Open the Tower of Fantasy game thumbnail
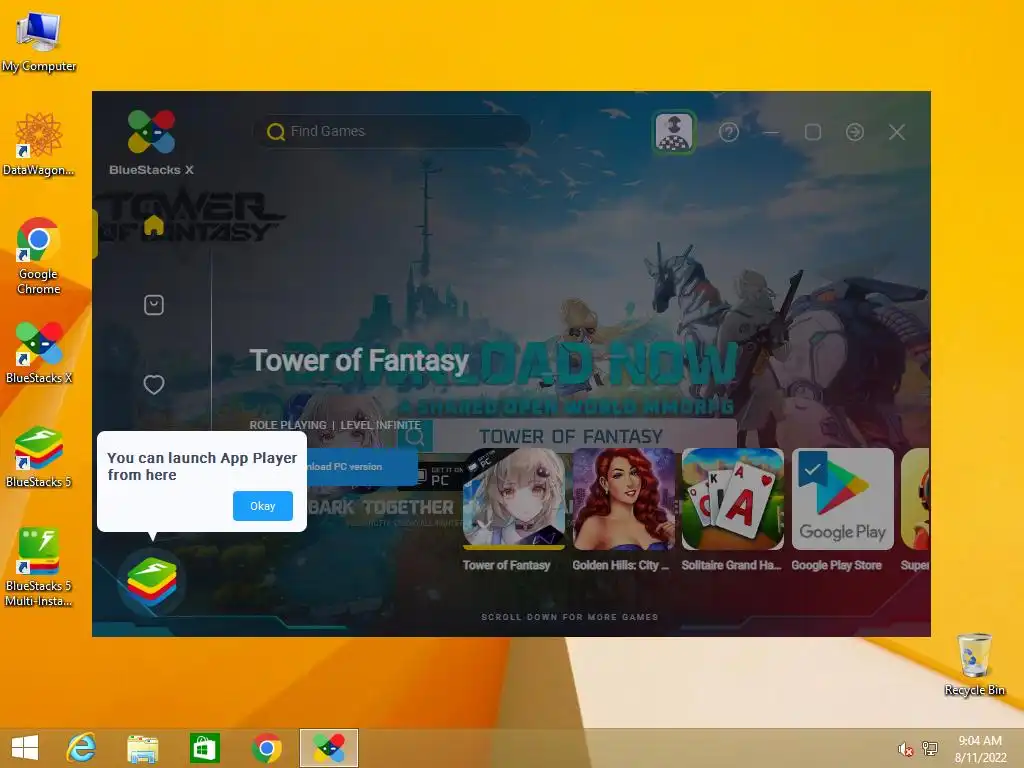 click(x=514, y=500)
